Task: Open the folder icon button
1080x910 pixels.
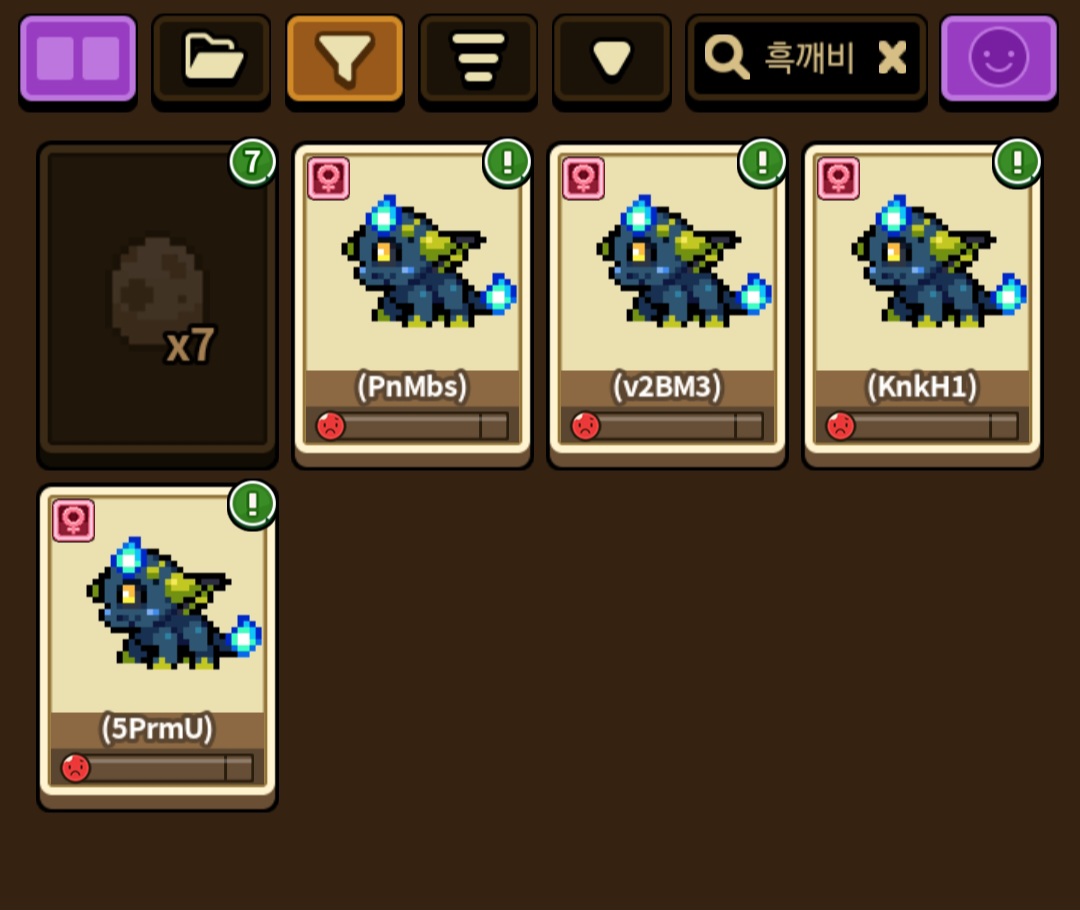Action: click(x=211, y=60)
